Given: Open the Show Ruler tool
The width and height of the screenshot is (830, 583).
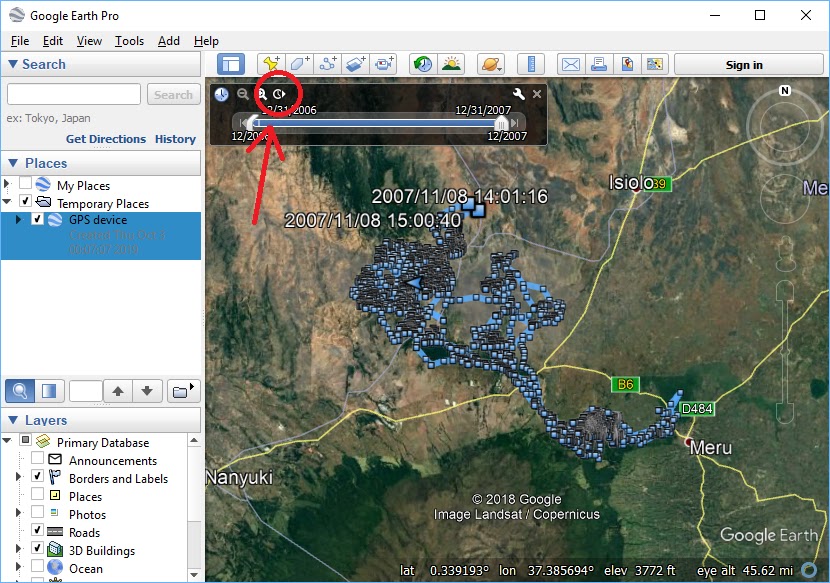Looking at the screenshot, I should pyautogui.click(x=532, y=64).
